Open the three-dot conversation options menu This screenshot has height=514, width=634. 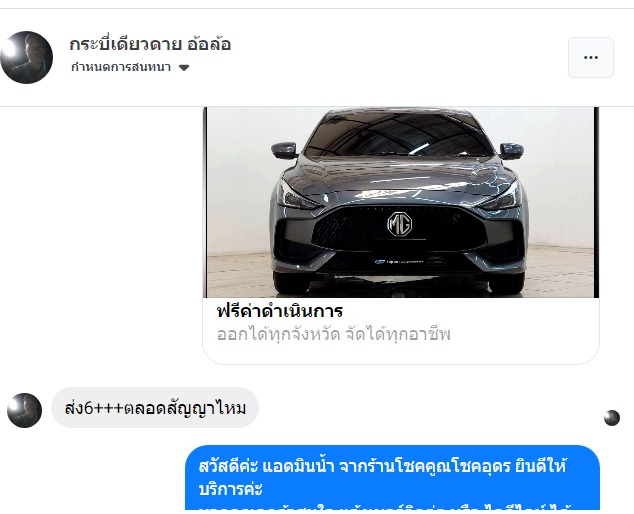pos(591,57)
